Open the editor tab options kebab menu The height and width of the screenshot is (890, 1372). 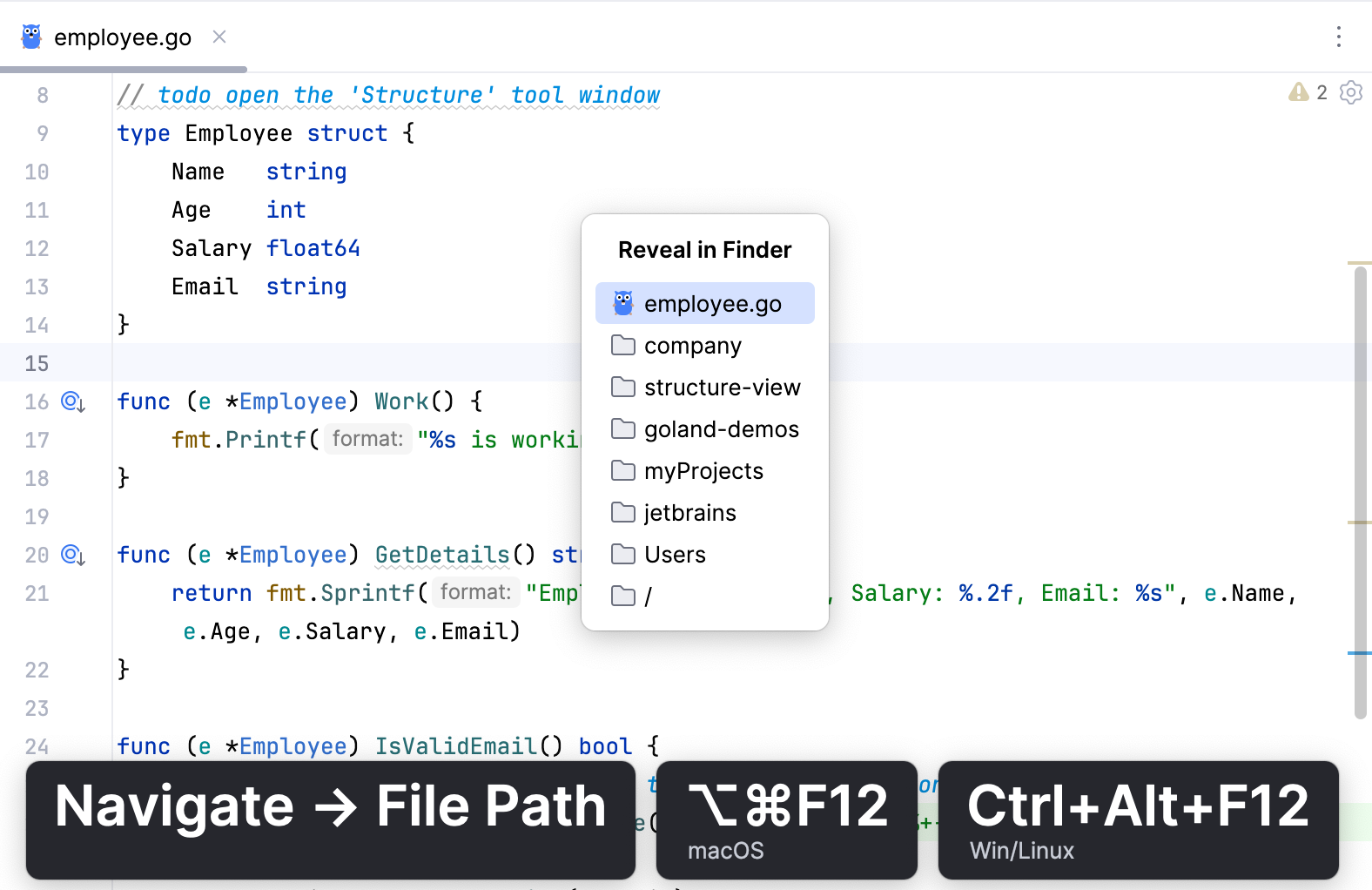[1338, 37]
